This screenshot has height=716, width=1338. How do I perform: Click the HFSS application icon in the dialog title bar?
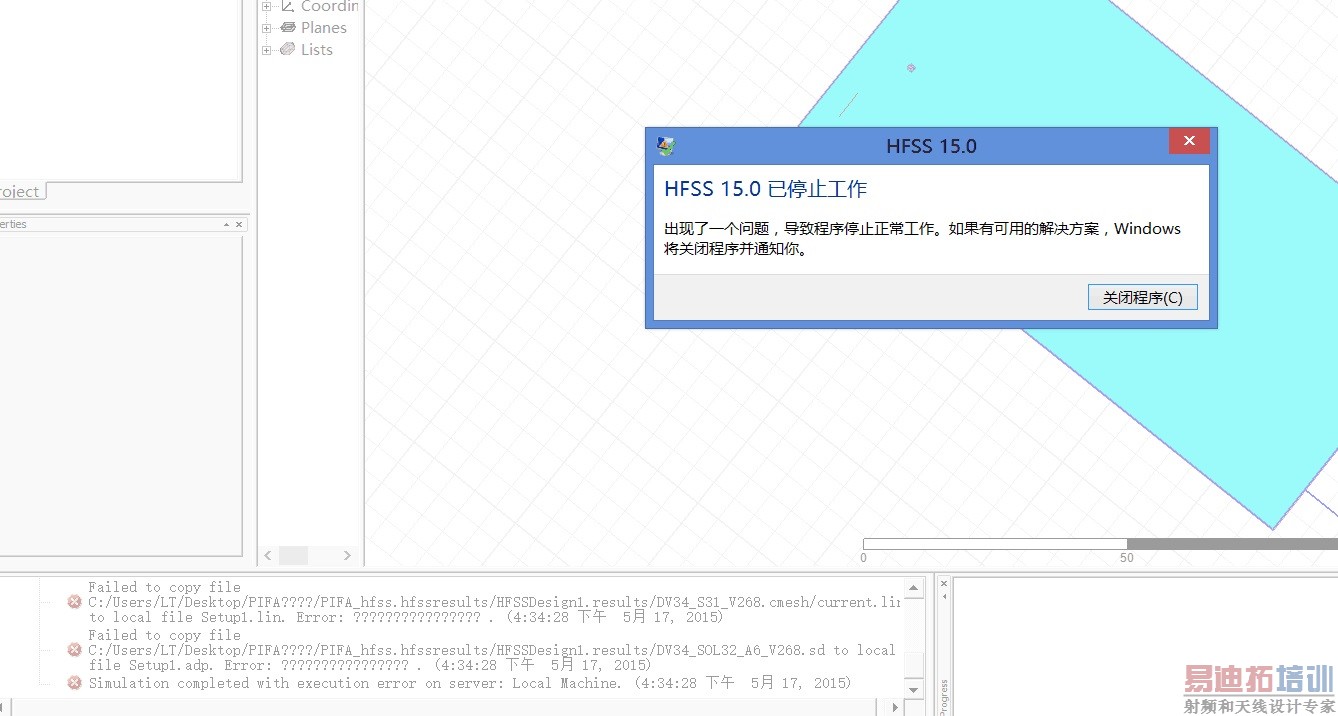pyautogui.click(x=666, y=146)
